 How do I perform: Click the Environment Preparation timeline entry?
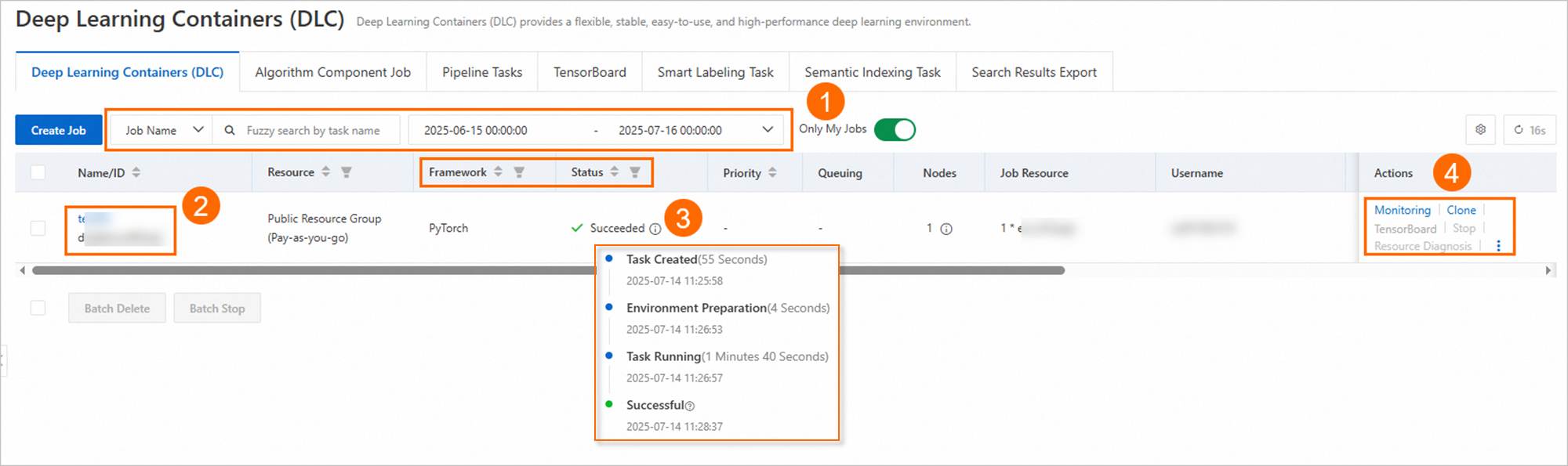pyautogui.click(x=728, y=308)
